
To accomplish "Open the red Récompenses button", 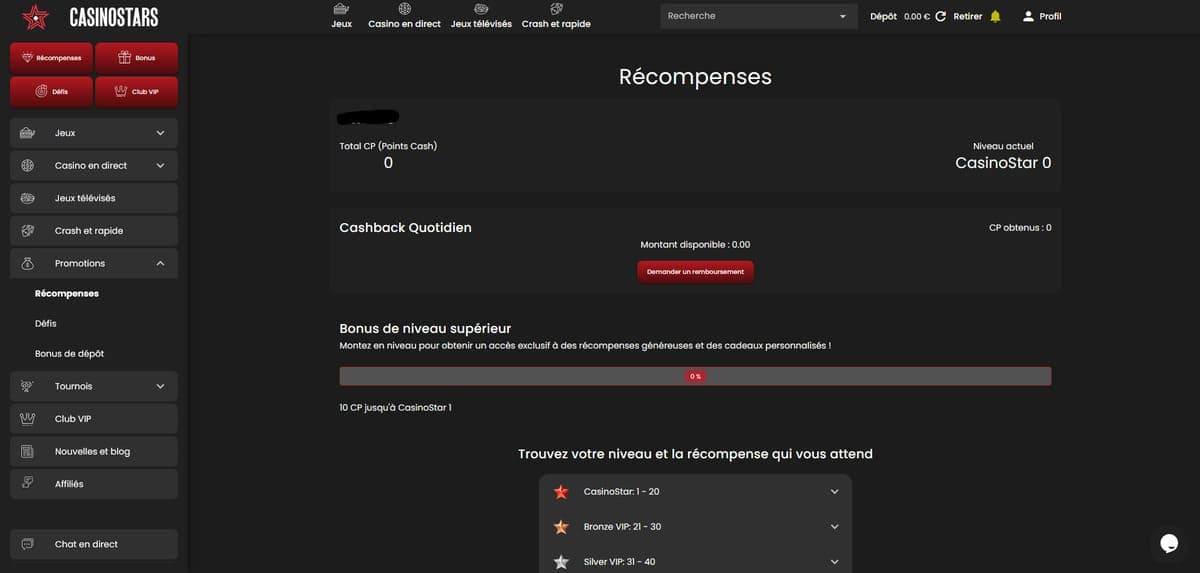I will click(x=51, y=58).
